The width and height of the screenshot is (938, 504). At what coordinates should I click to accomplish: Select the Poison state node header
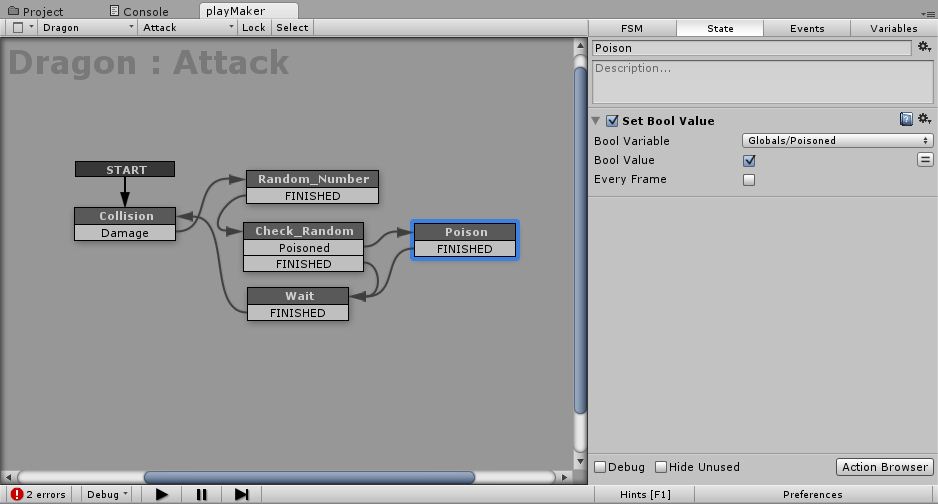coord(465,232)
